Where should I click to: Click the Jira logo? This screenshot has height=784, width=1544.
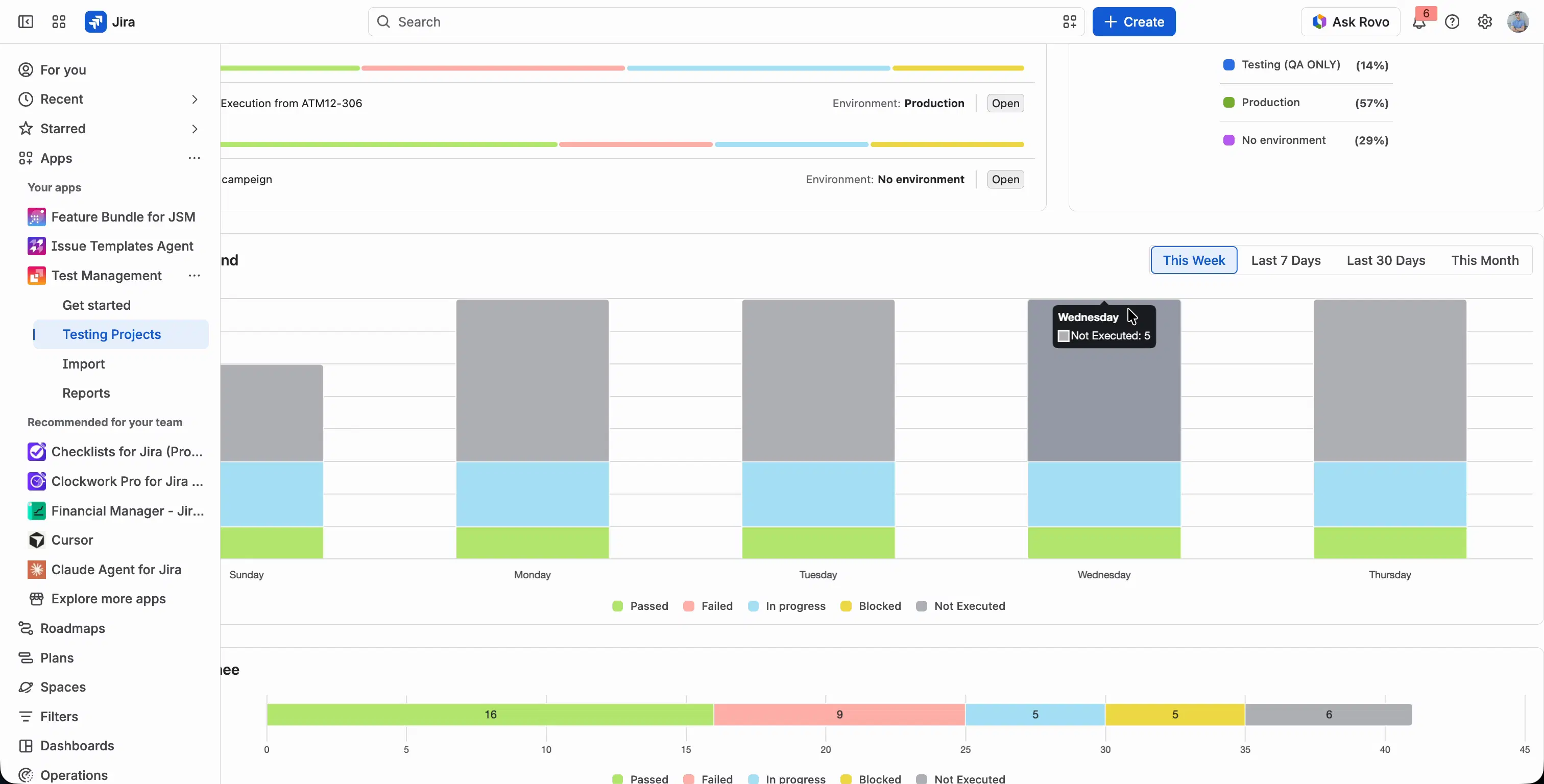point(110,21)
